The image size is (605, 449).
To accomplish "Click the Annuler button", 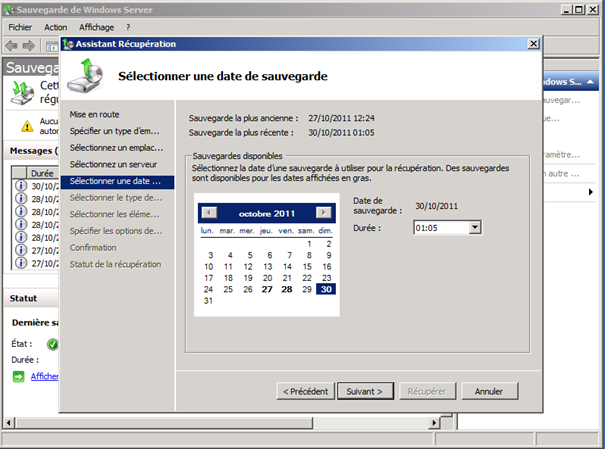I will [489, 391].
